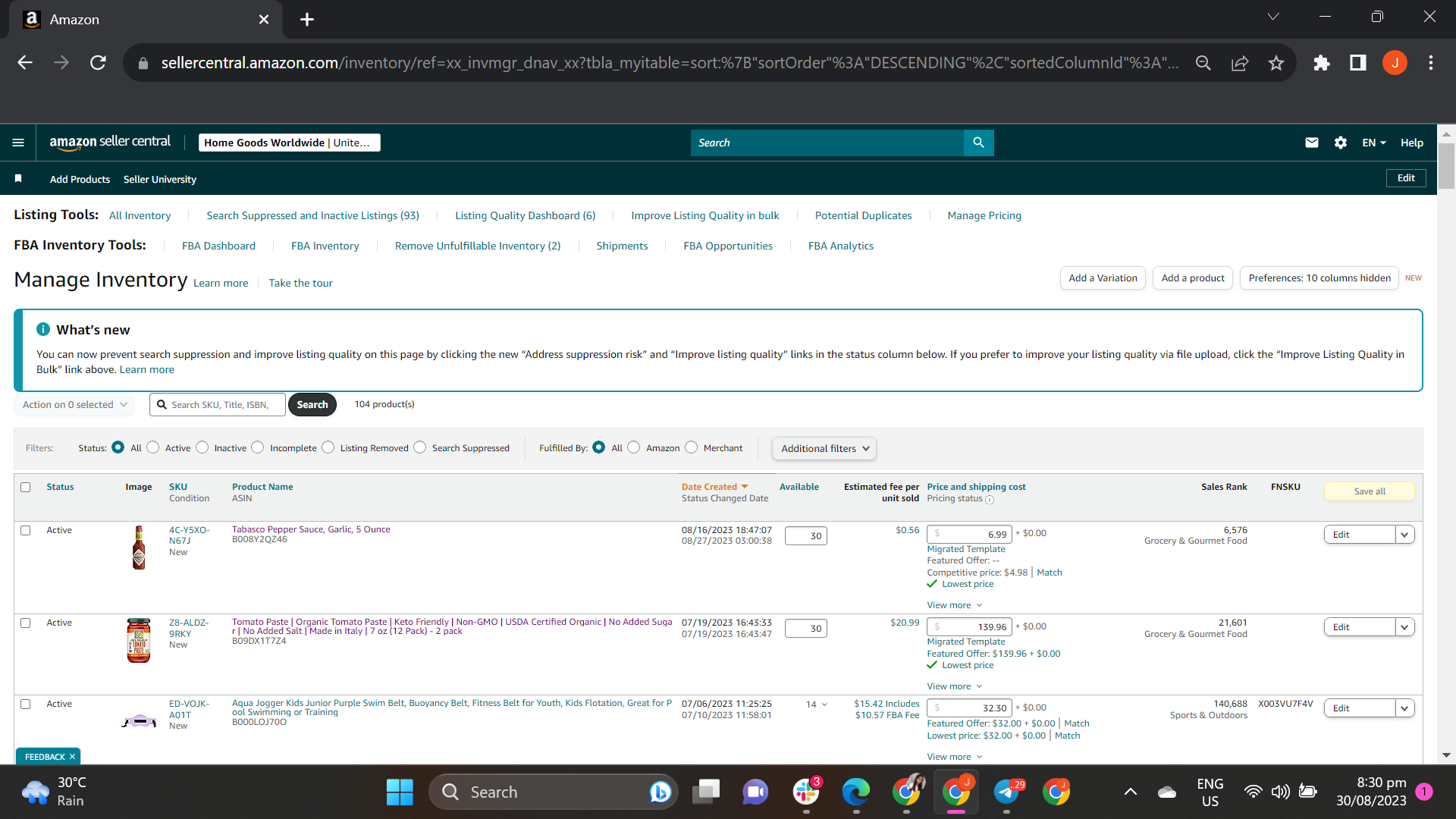Select Fulfilled By Amazon filter
Image resolution: width=1456 pixels, height=819 pixels.
pos(634,447)
